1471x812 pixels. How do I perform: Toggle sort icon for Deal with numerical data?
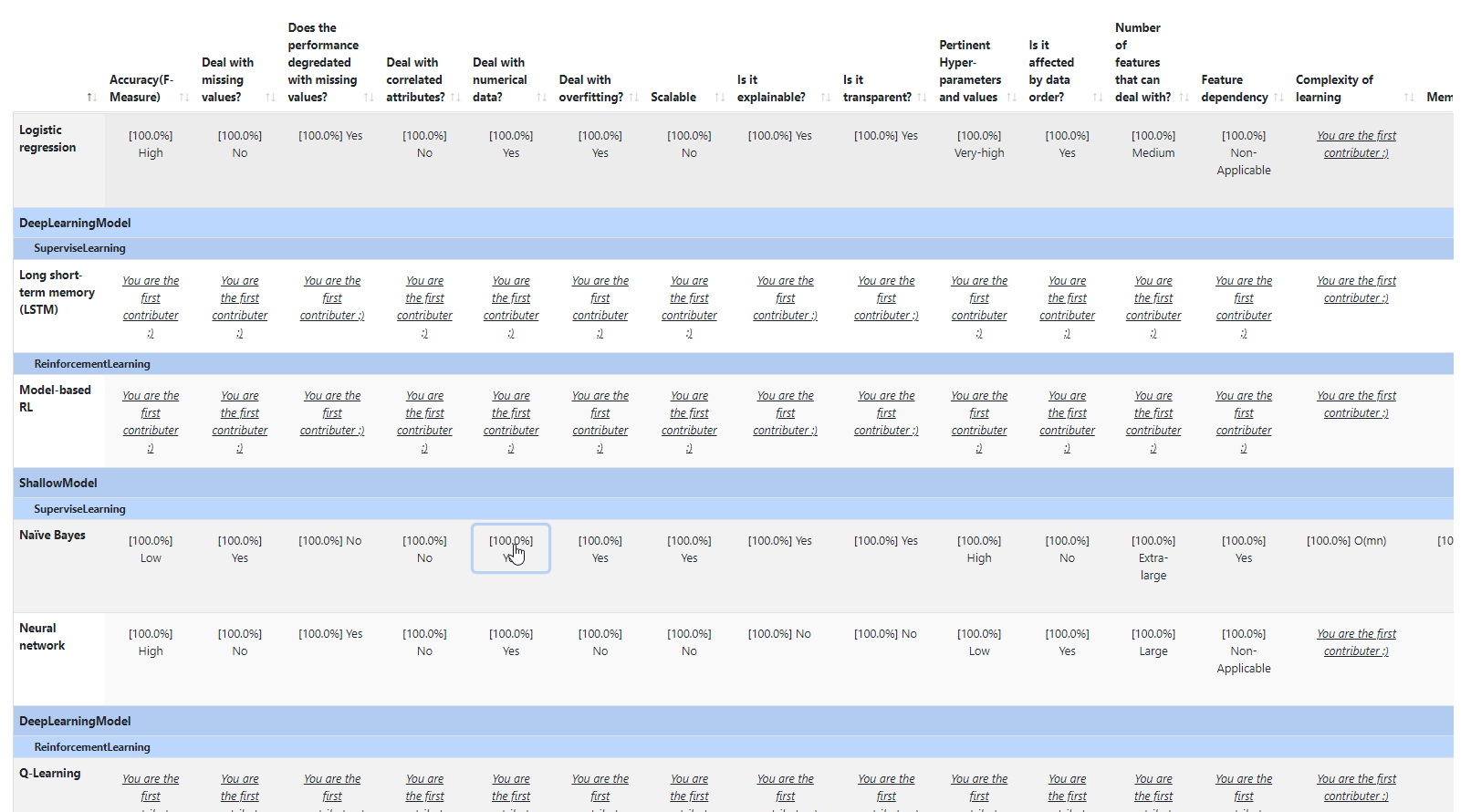coord(541,98)
